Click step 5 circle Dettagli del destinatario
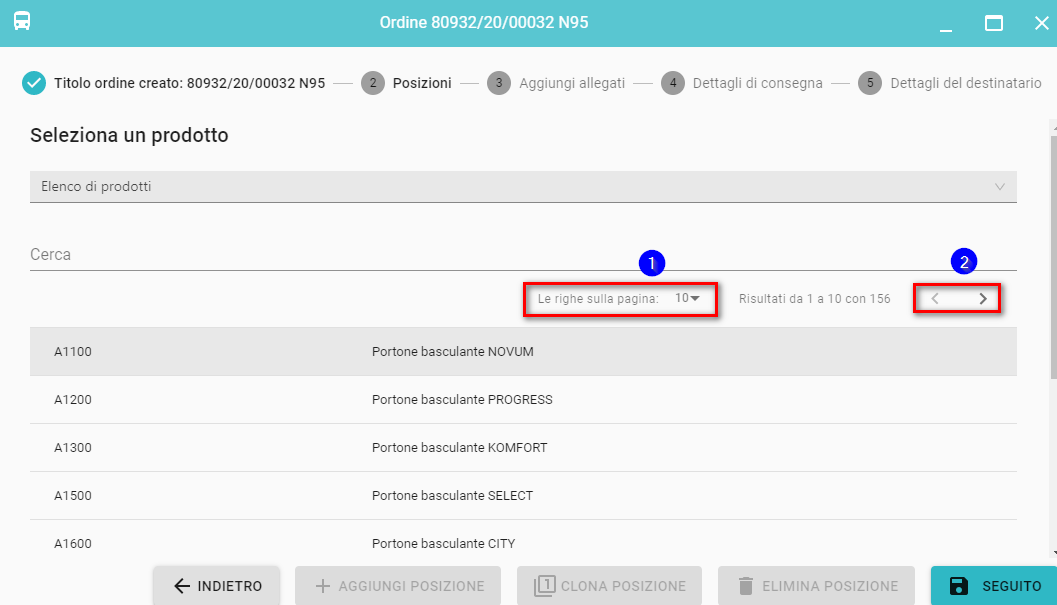1057x605 pixels. [870, 83]
